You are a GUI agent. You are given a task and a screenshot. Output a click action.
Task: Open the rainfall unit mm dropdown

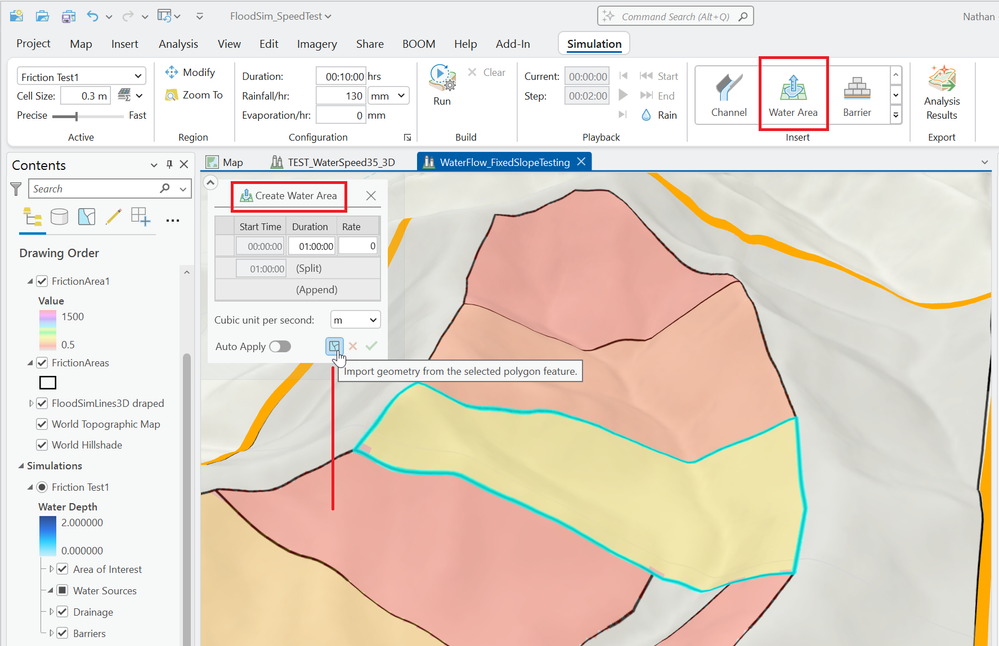[388, 96]
